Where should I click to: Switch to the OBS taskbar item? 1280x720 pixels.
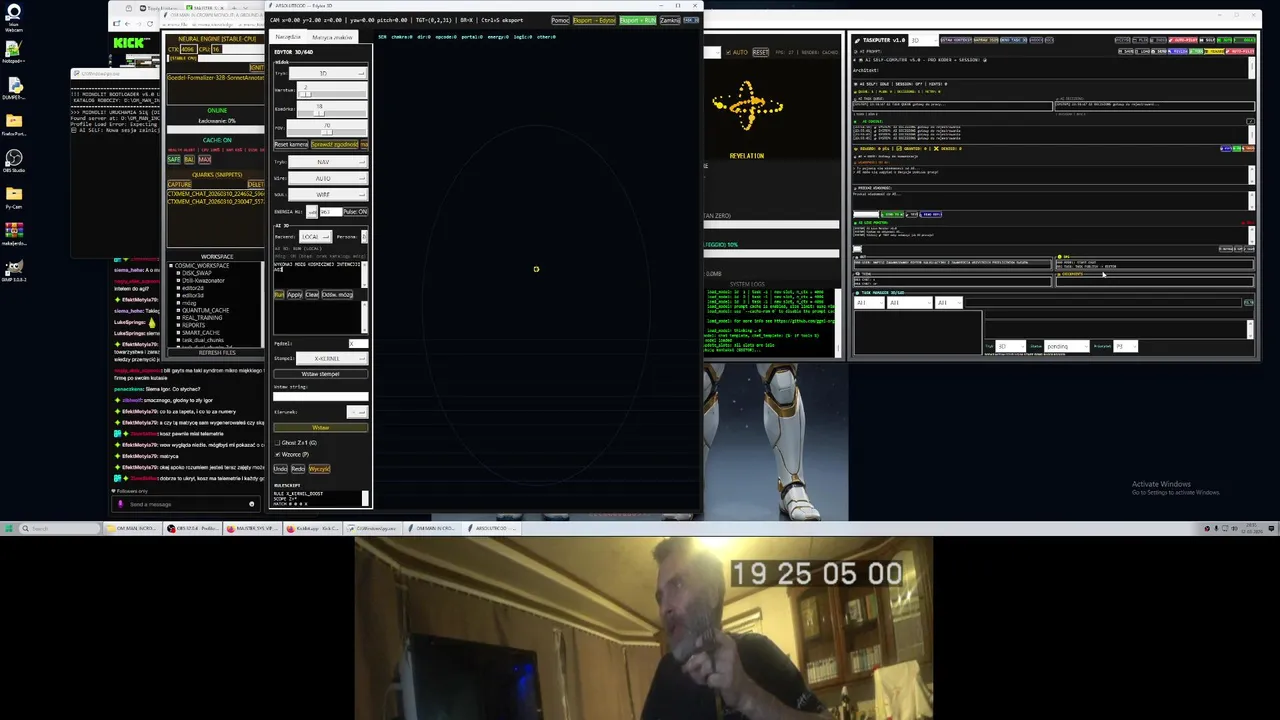[x=193, y=529]
